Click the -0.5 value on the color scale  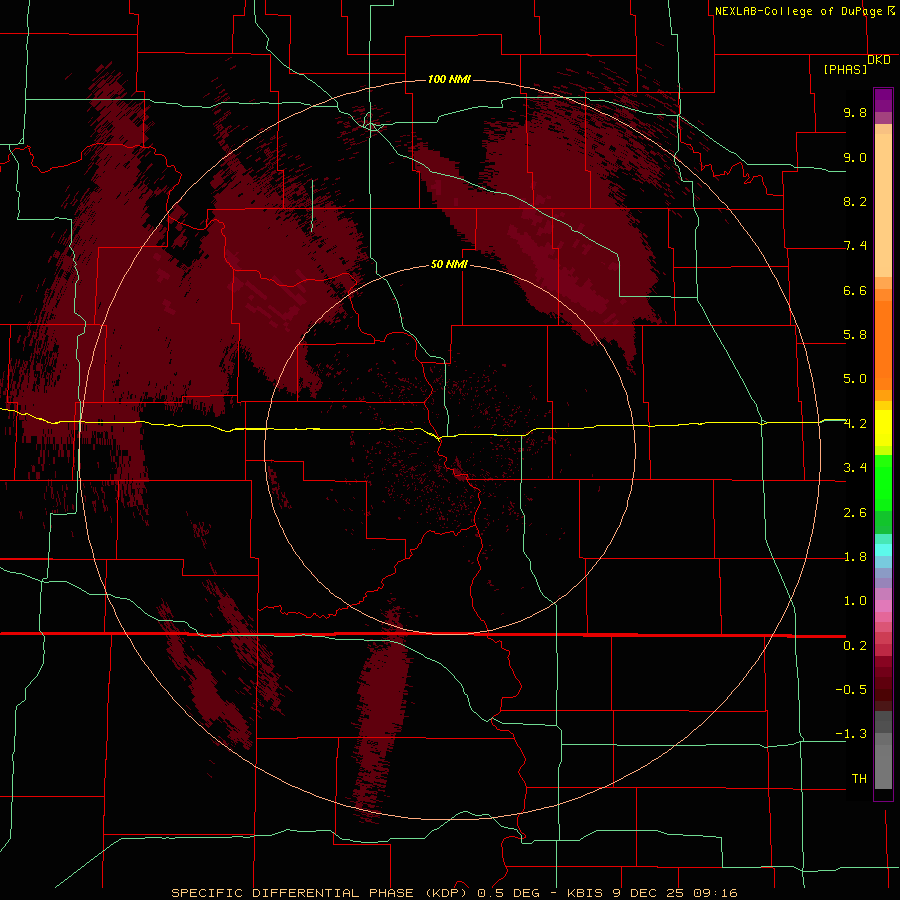[x=851, y=690]
